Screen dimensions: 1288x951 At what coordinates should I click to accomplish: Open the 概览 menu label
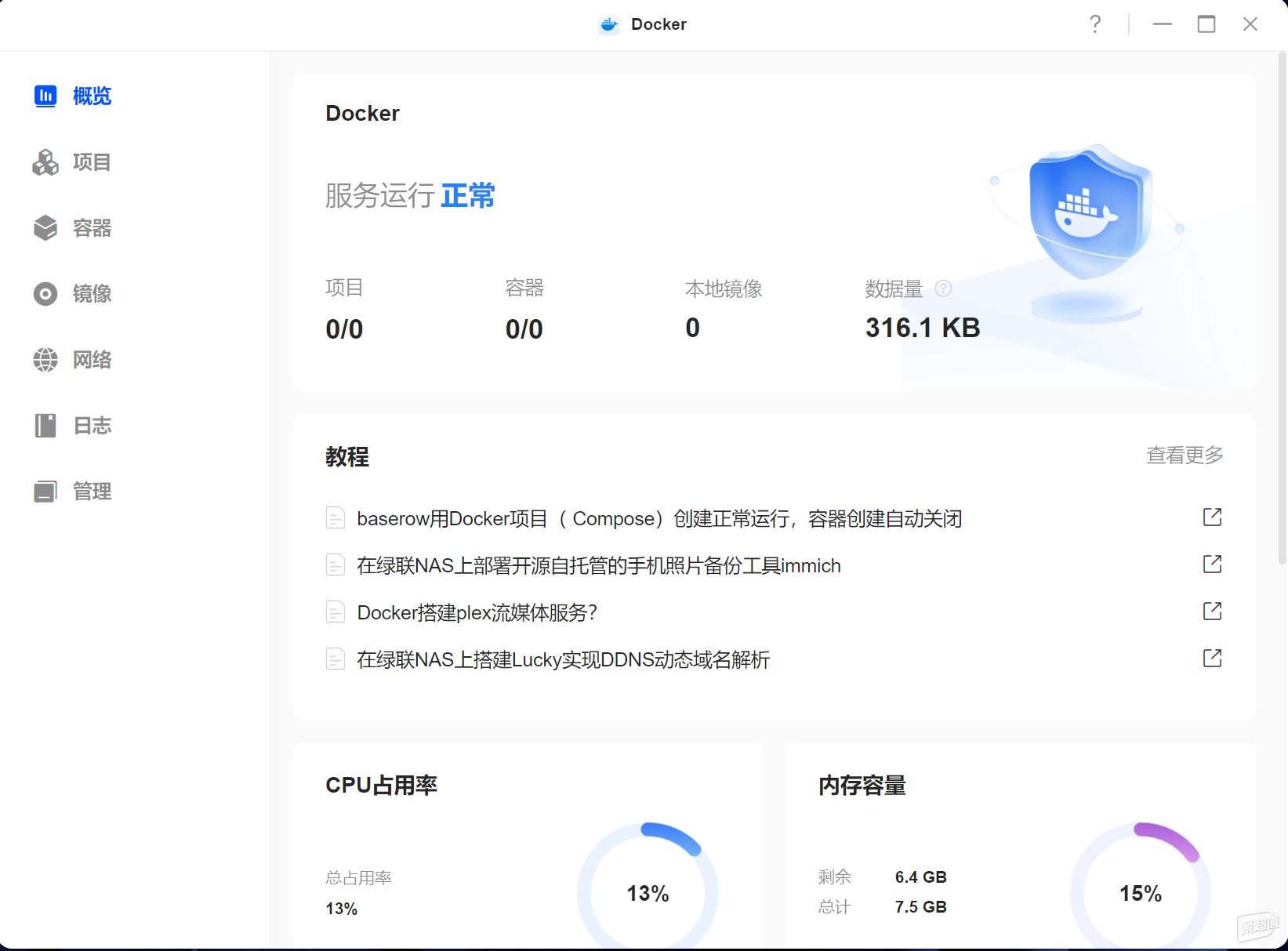point(93,96)
